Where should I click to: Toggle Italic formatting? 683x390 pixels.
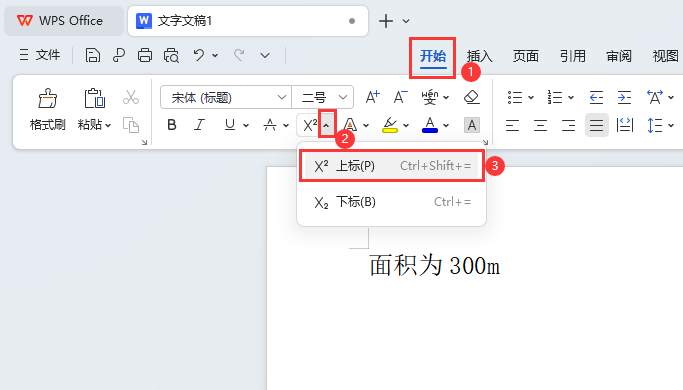coord(199,125)
